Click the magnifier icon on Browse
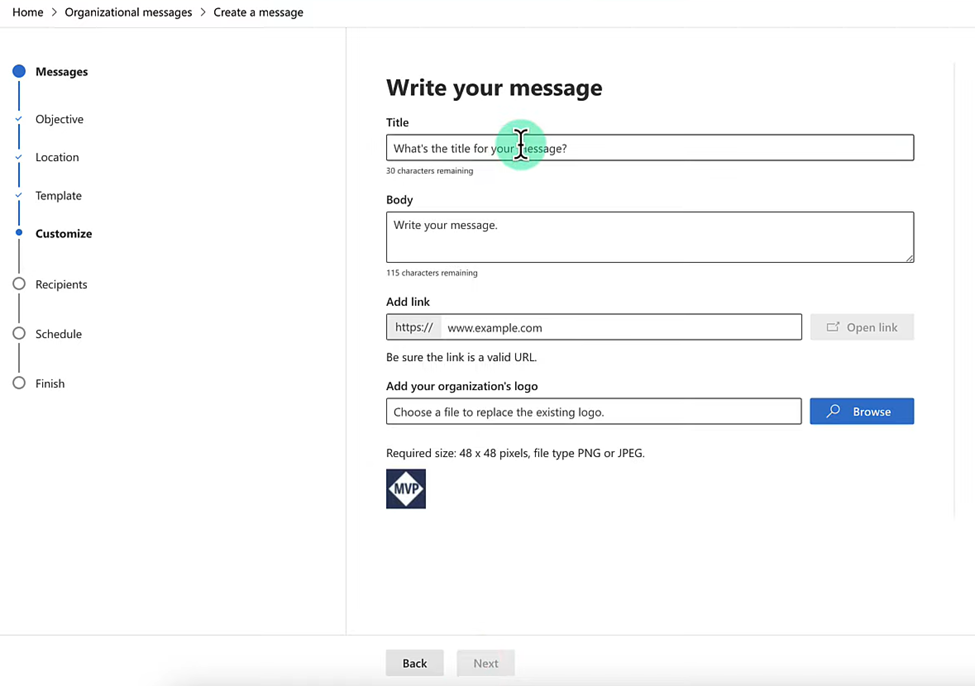 click(833, 411)
